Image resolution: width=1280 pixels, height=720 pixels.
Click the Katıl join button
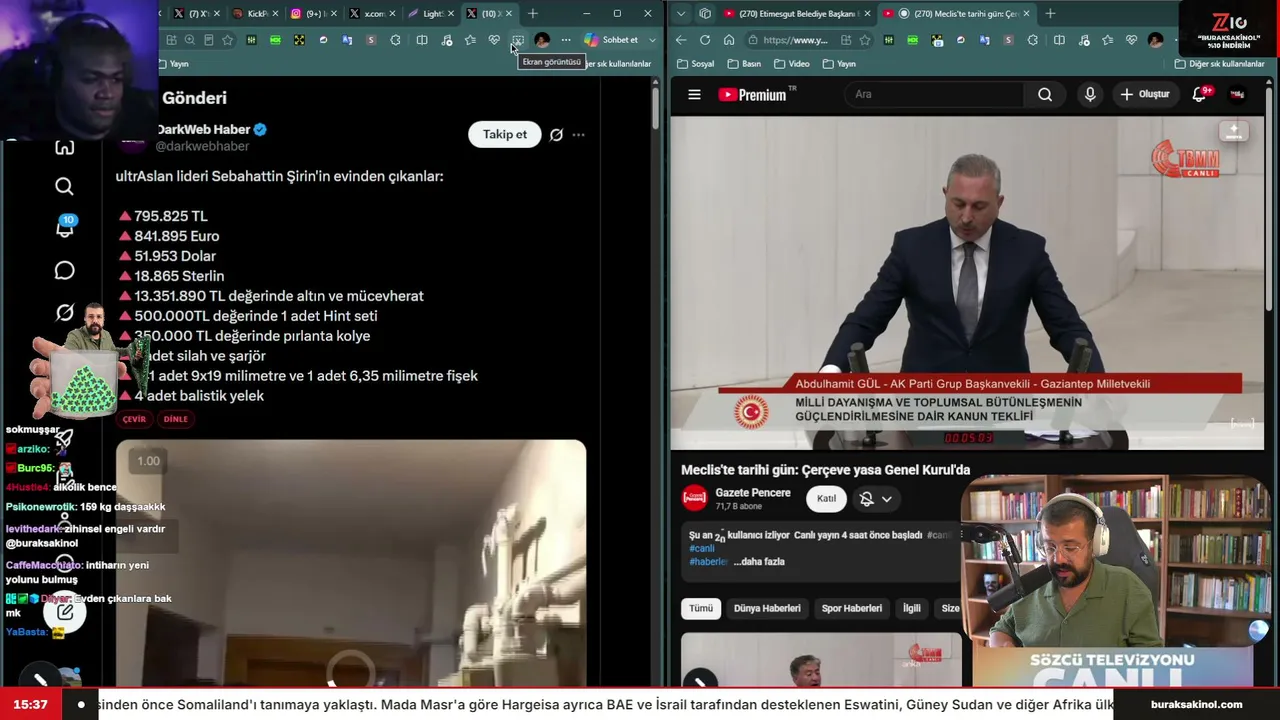point(826,499)
